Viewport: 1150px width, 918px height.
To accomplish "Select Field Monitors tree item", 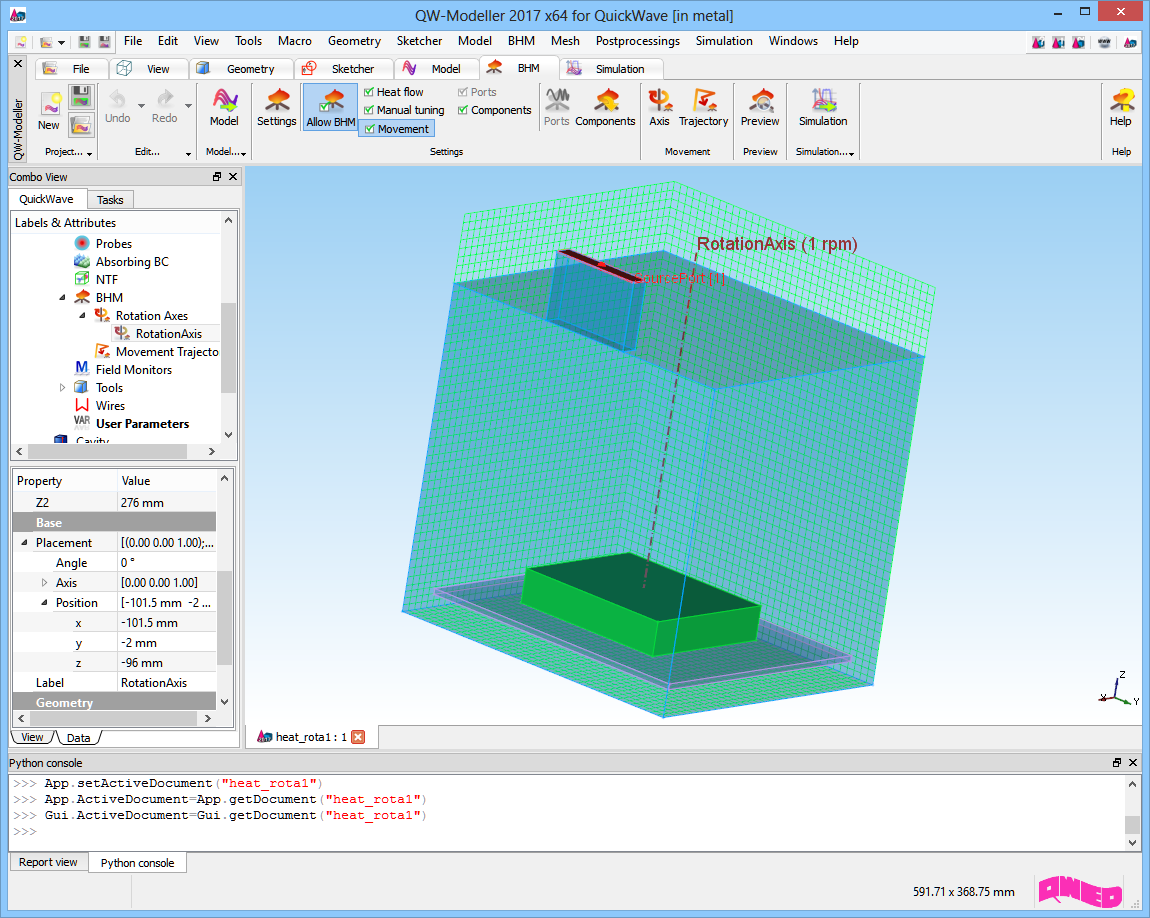I will pyautogui.click(x=133, y=370).
